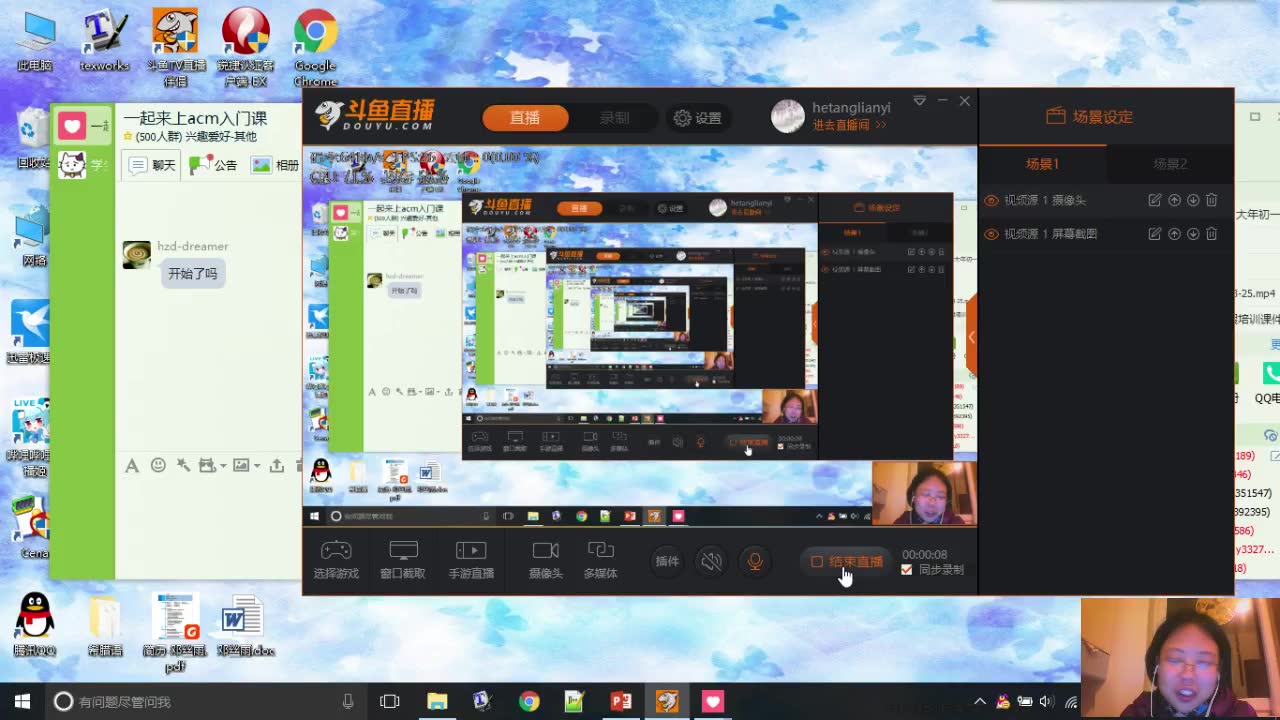
Task: Open 选择游戏 game selector in Douyu
Action: (x=336, y=560)
